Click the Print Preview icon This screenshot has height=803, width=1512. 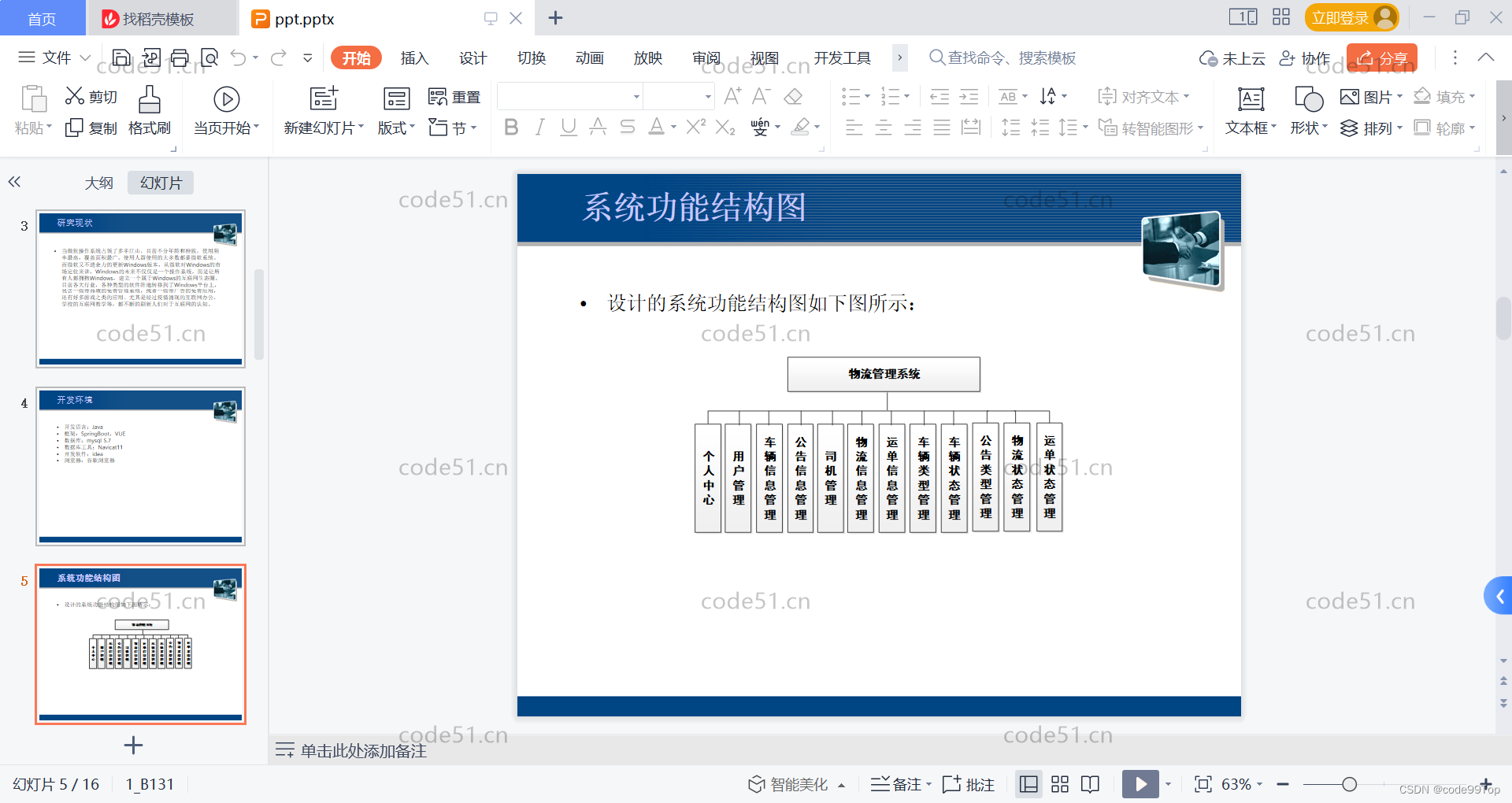209,57
